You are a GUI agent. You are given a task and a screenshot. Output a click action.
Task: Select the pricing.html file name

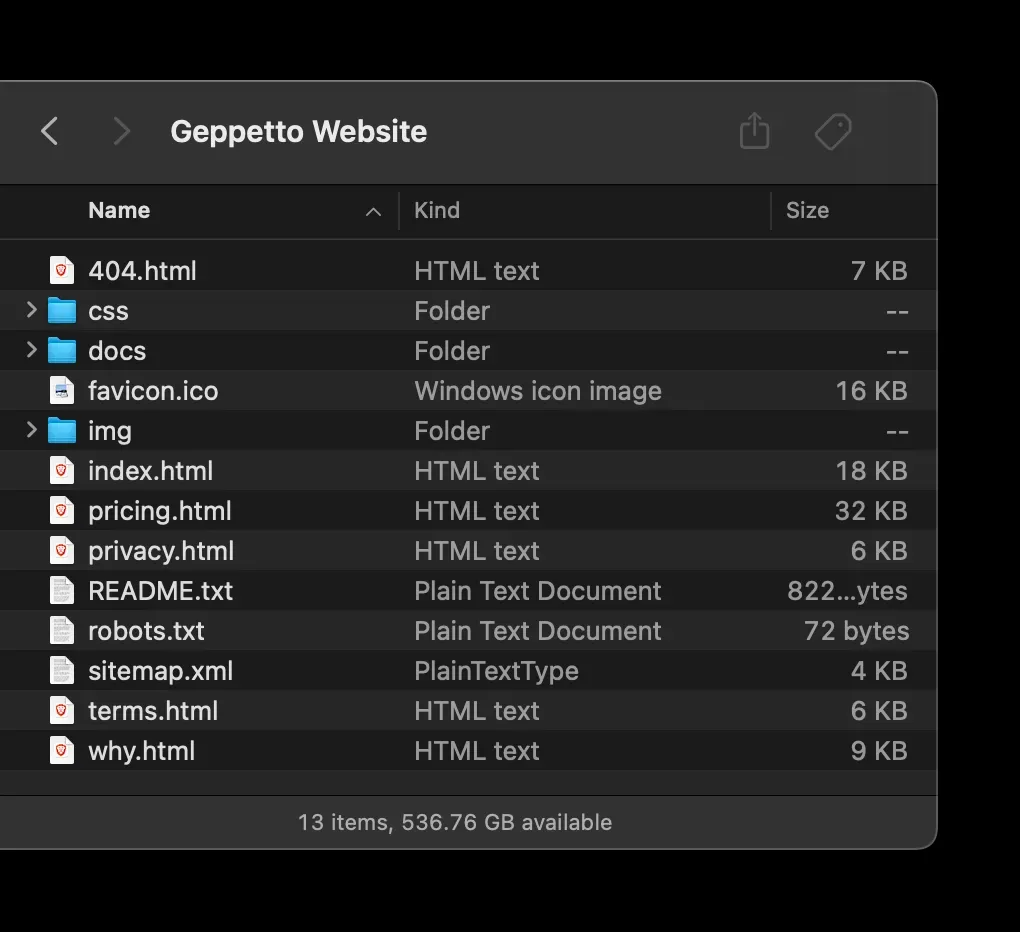click(159, 511)
